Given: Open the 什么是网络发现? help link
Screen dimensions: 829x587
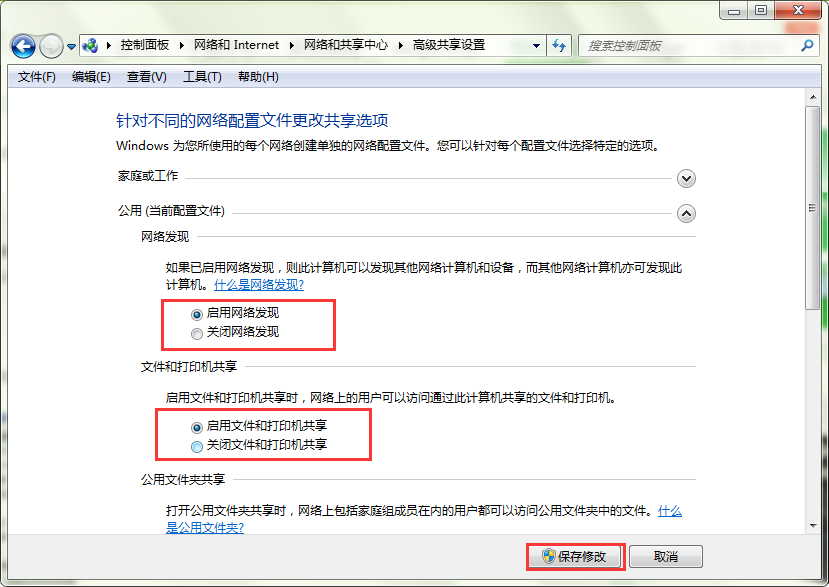Looking at the screenshot, I should [259, 285].
